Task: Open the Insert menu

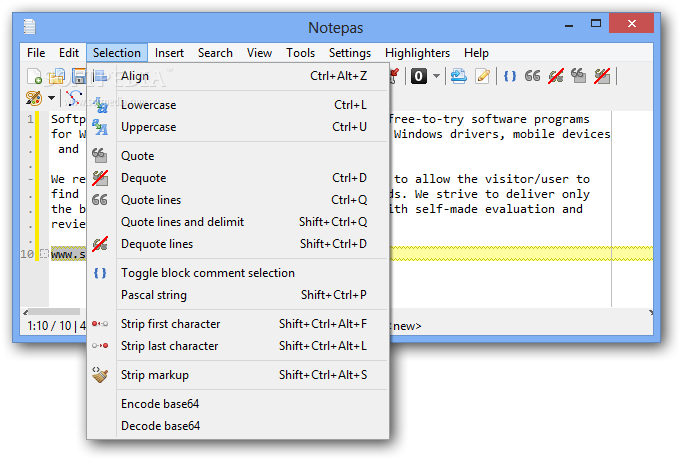Action: pyautogui.click(x=169, y=53)
